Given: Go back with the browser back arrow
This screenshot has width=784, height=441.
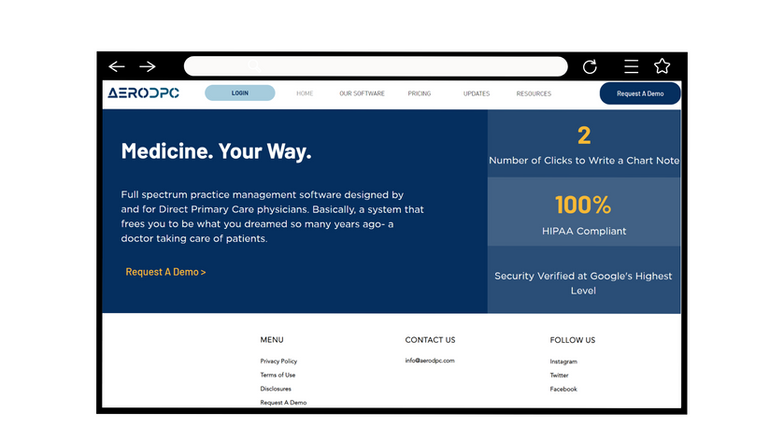Looking at the screenshot, I should (x=116, y=66).
